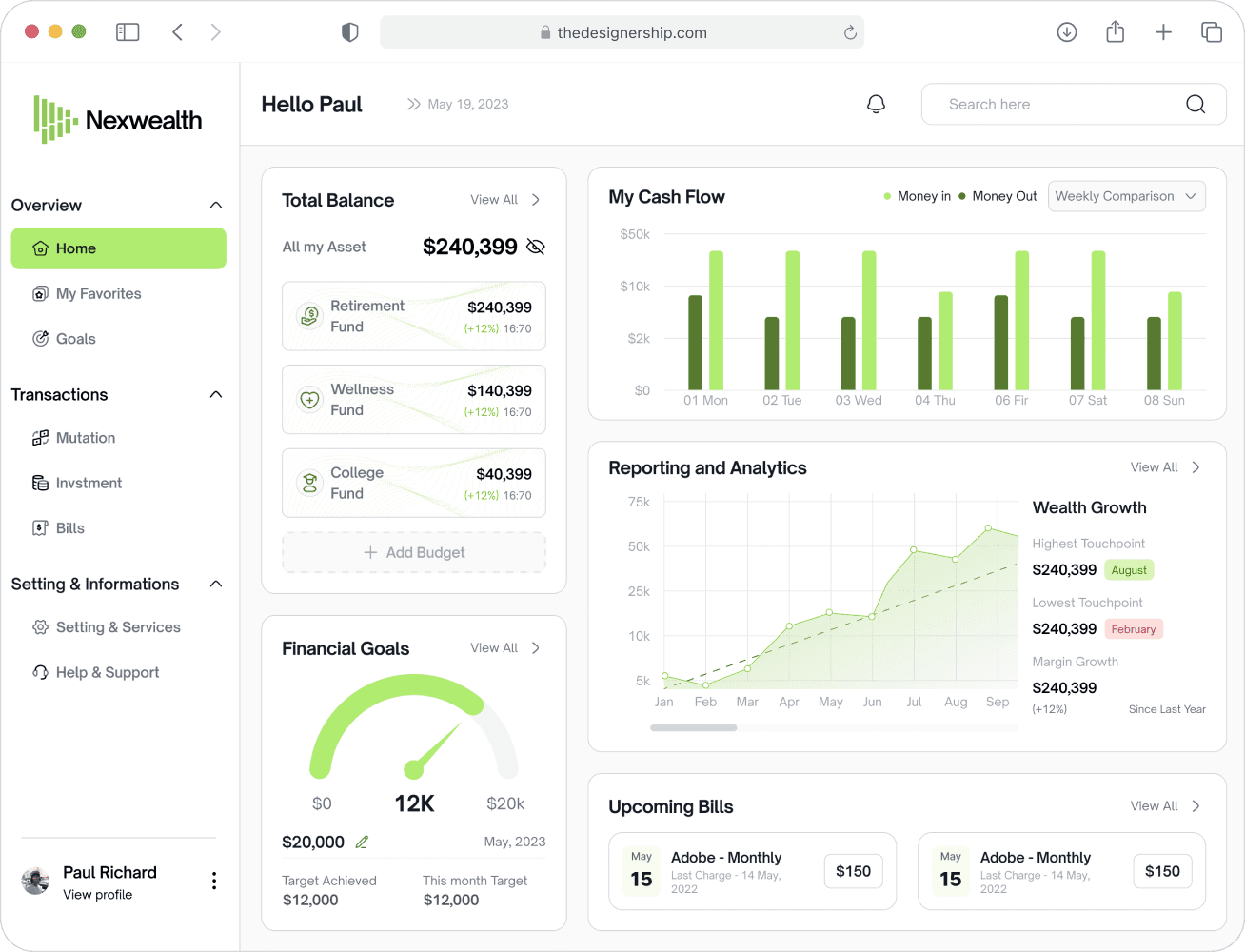The height and width of the screenshot is (952, 1245).
Task: Click the chart horizontal scrollbar under Wealth Growth
Action: click(x=694, y=727)
